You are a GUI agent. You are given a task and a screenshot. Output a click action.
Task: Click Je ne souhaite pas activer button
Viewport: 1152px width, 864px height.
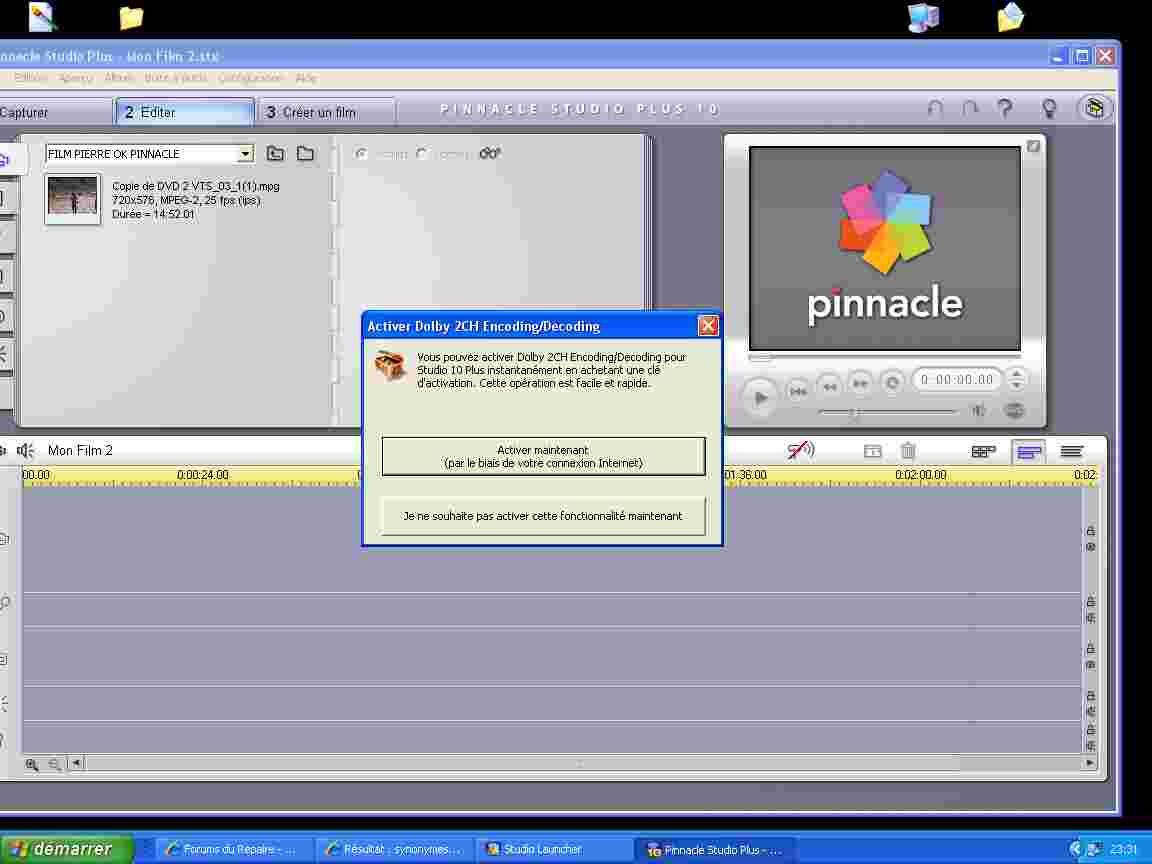[x=543, y=516]
